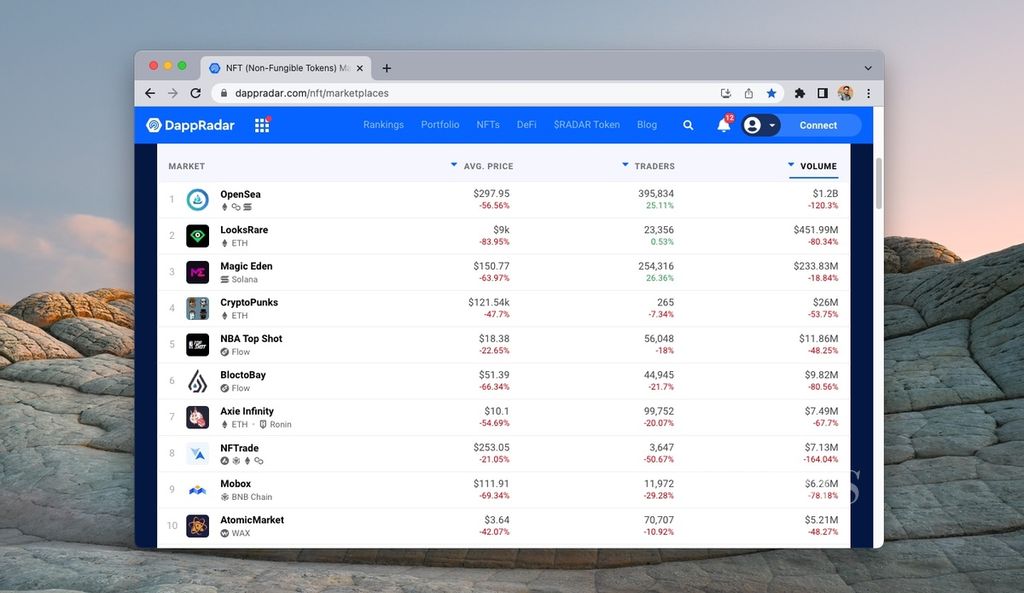This screenshot has width=1024, height=593.
Task: Open the Mobox link
Action: point(235,484)
